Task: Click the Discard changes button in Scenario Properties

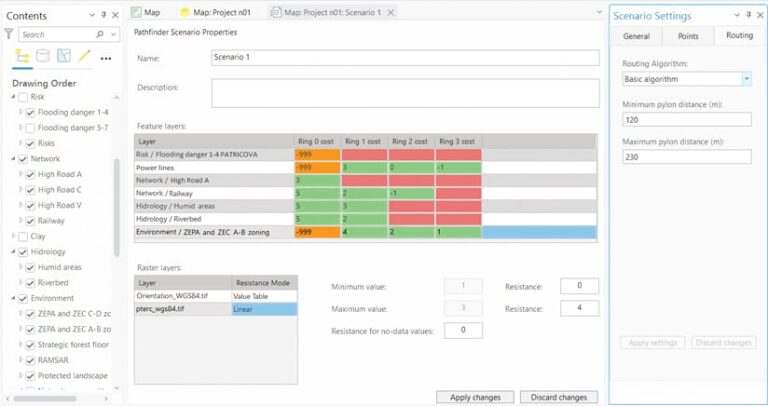Action: coord(559,397)
